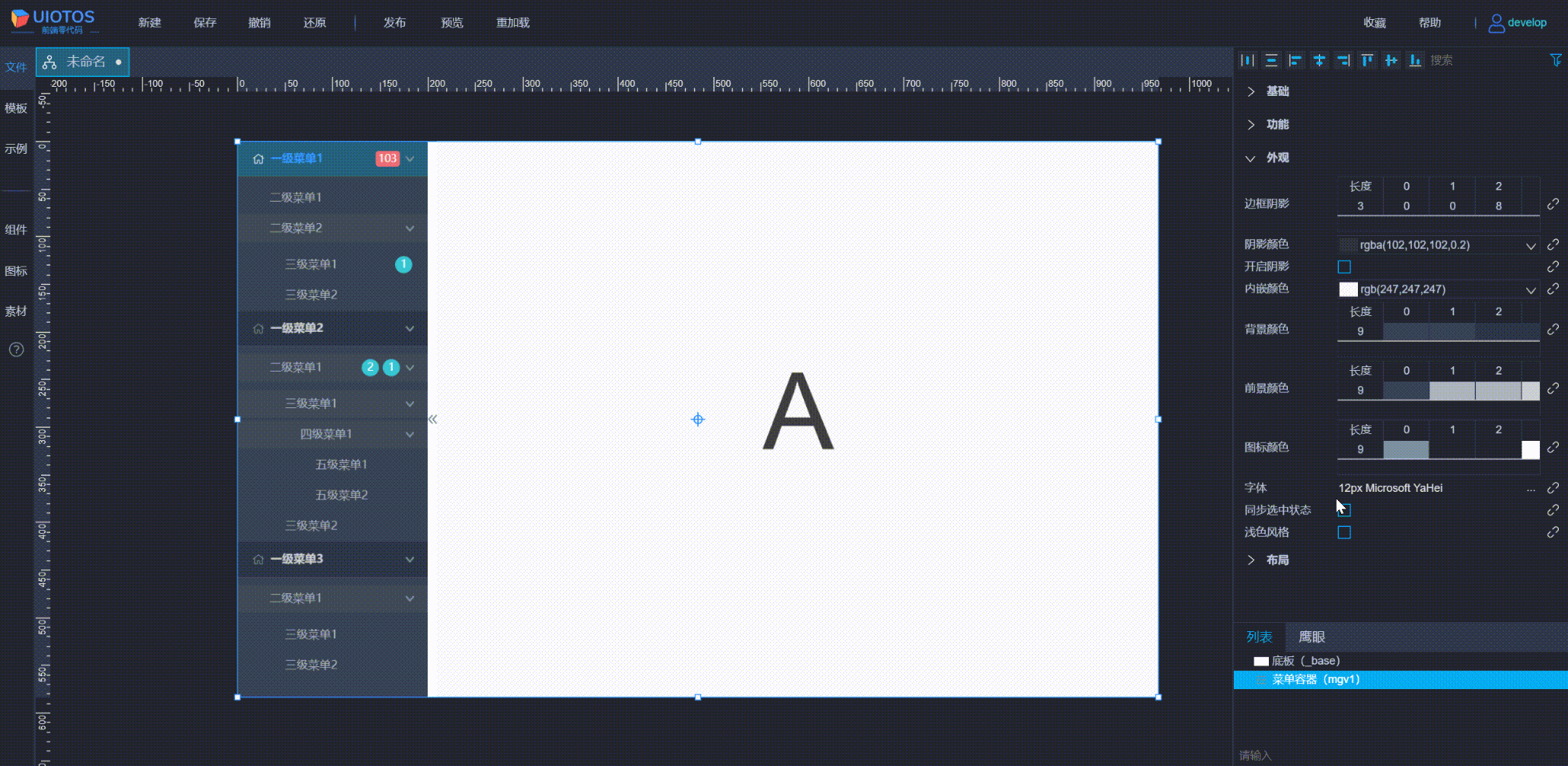Click the help question-mark icon in sidebar
Image resolution: width=1568 pixels, height=766 pixels.
point(16,349)
